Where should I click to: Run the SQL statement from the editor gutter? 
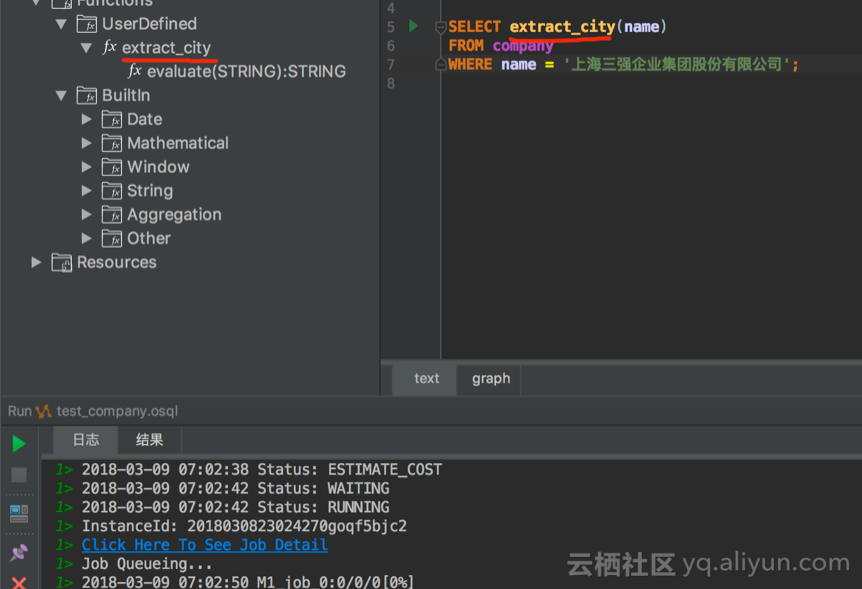click(413, 26)
